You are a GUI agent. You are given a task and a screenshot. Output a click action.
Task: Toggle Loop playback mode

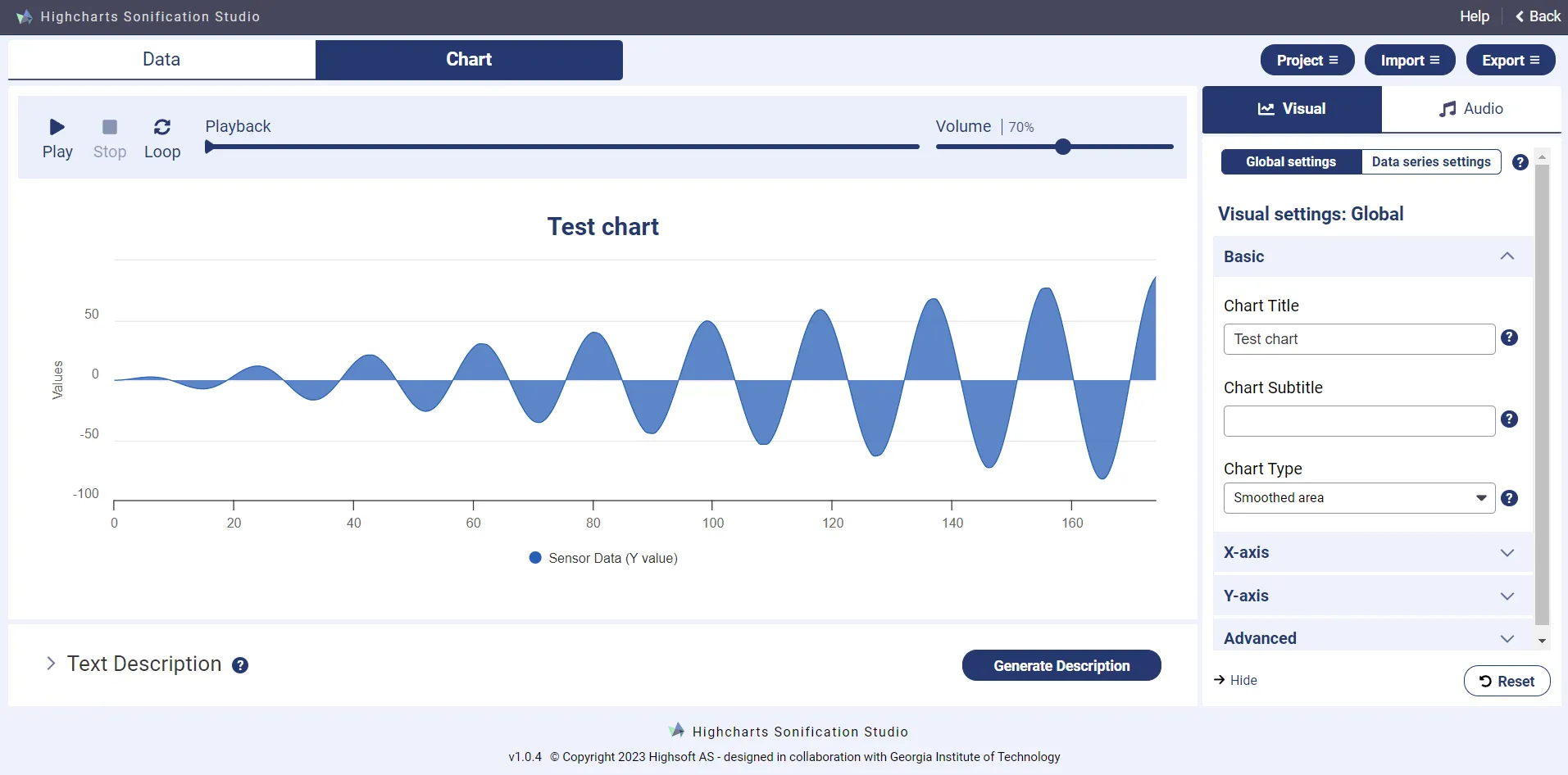click(x=162, y=138)
